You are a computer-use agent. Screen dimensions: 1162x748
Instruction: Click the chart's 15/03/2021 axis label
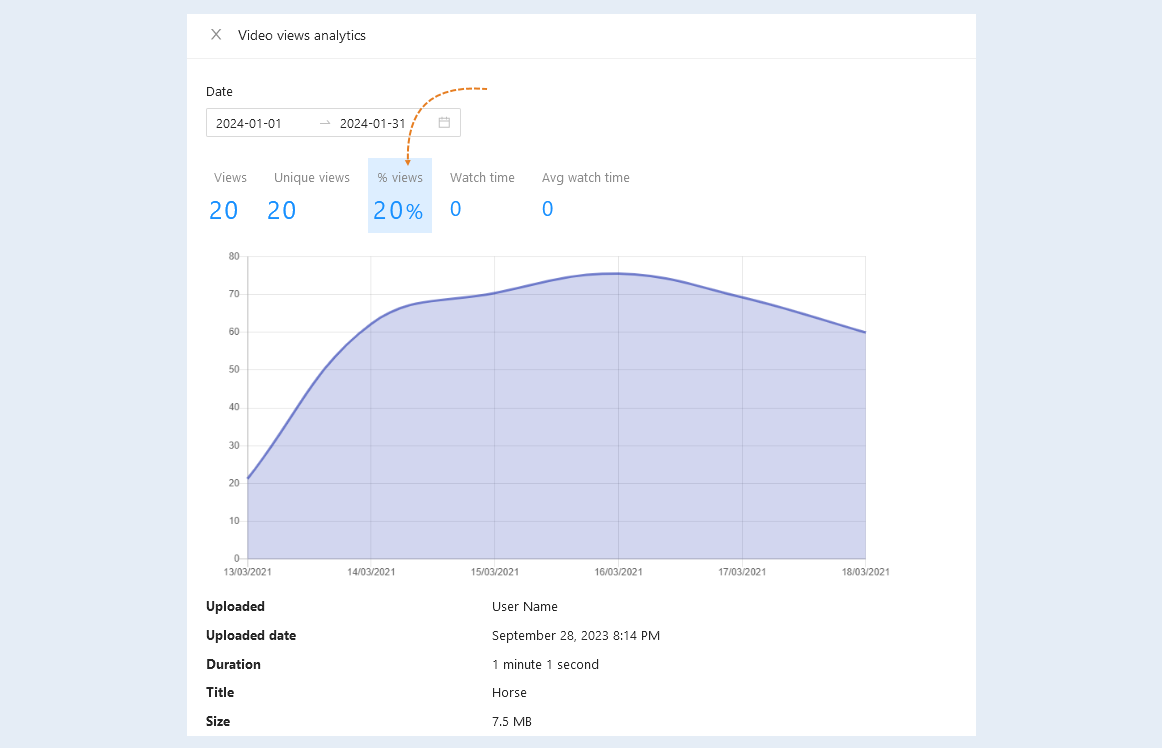(x=495, y=572)
